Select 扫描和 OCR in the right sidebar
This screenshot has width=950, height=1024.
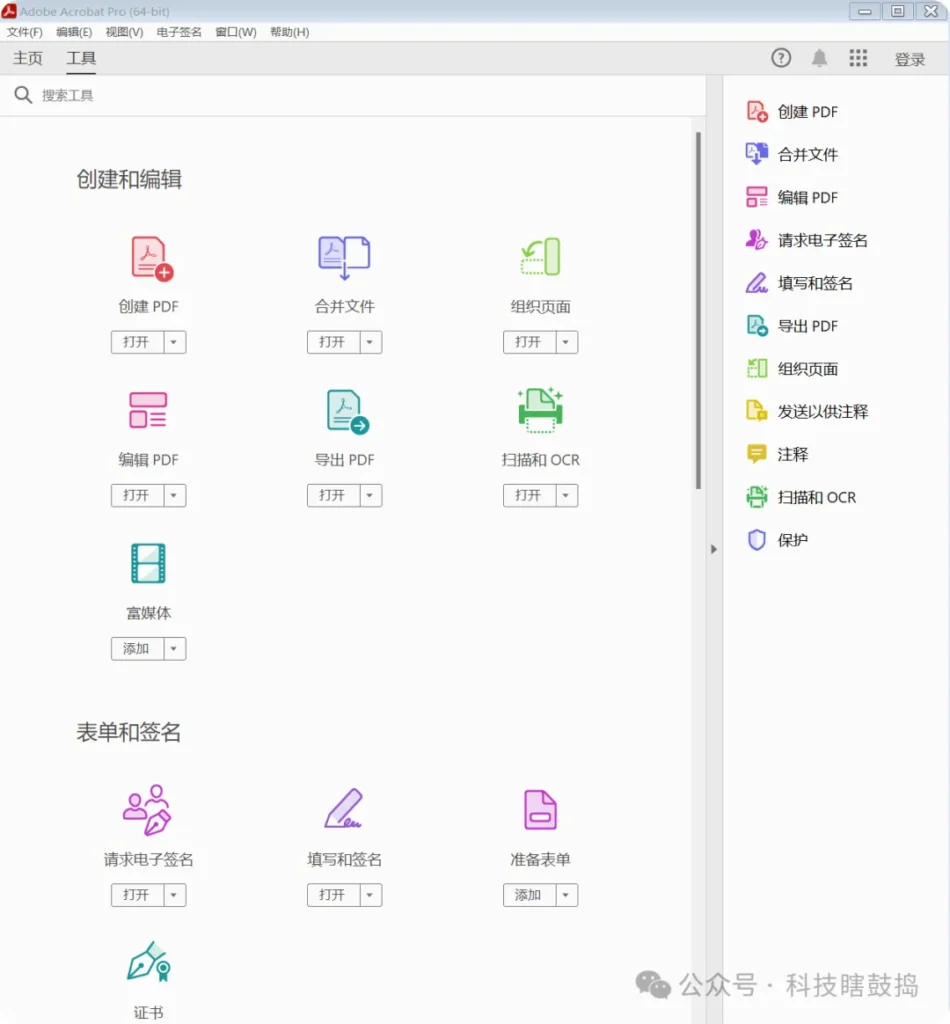pos(801,498)
